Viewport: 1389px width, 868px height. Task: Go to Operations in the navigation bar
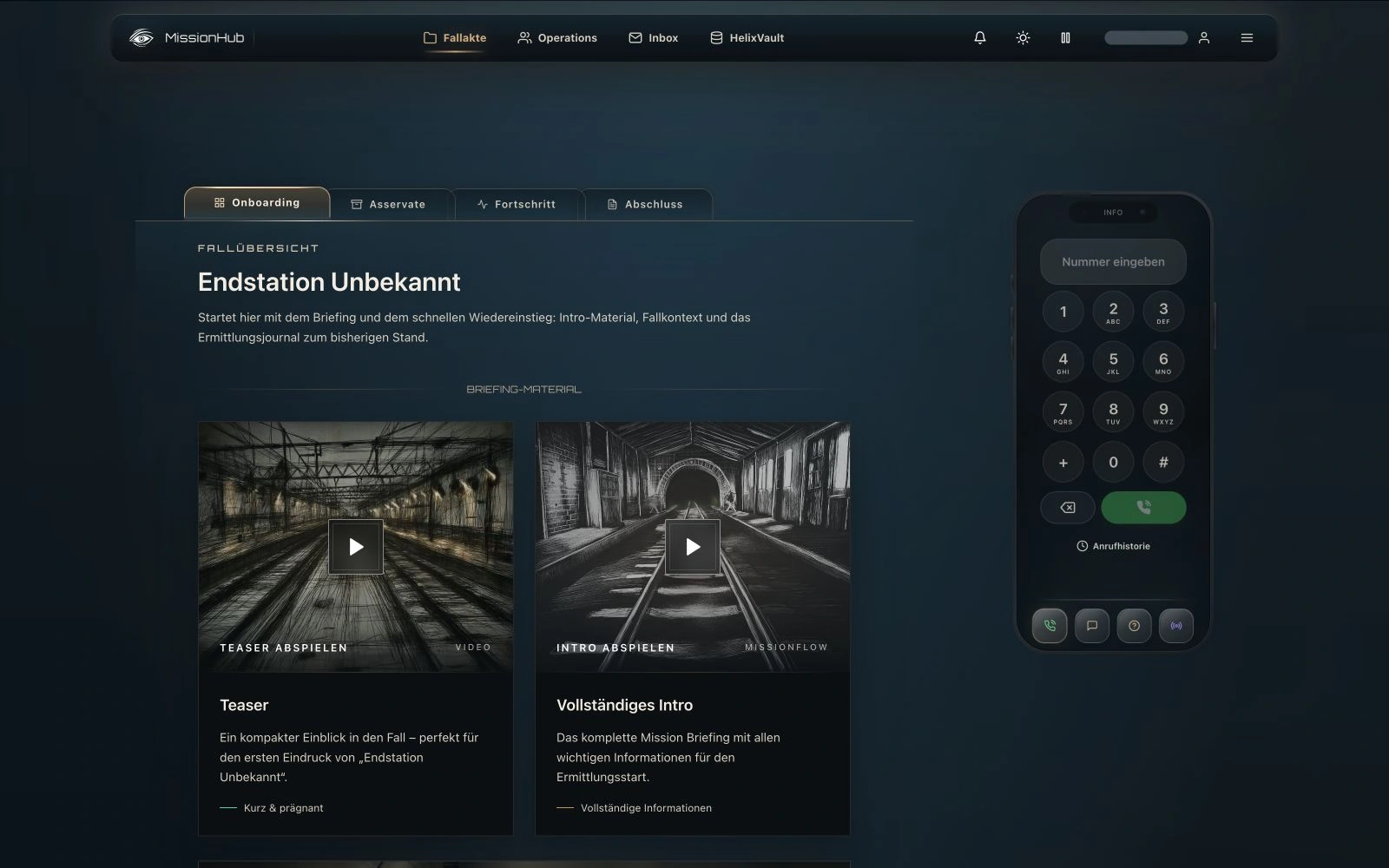click(x=557, y=37)
